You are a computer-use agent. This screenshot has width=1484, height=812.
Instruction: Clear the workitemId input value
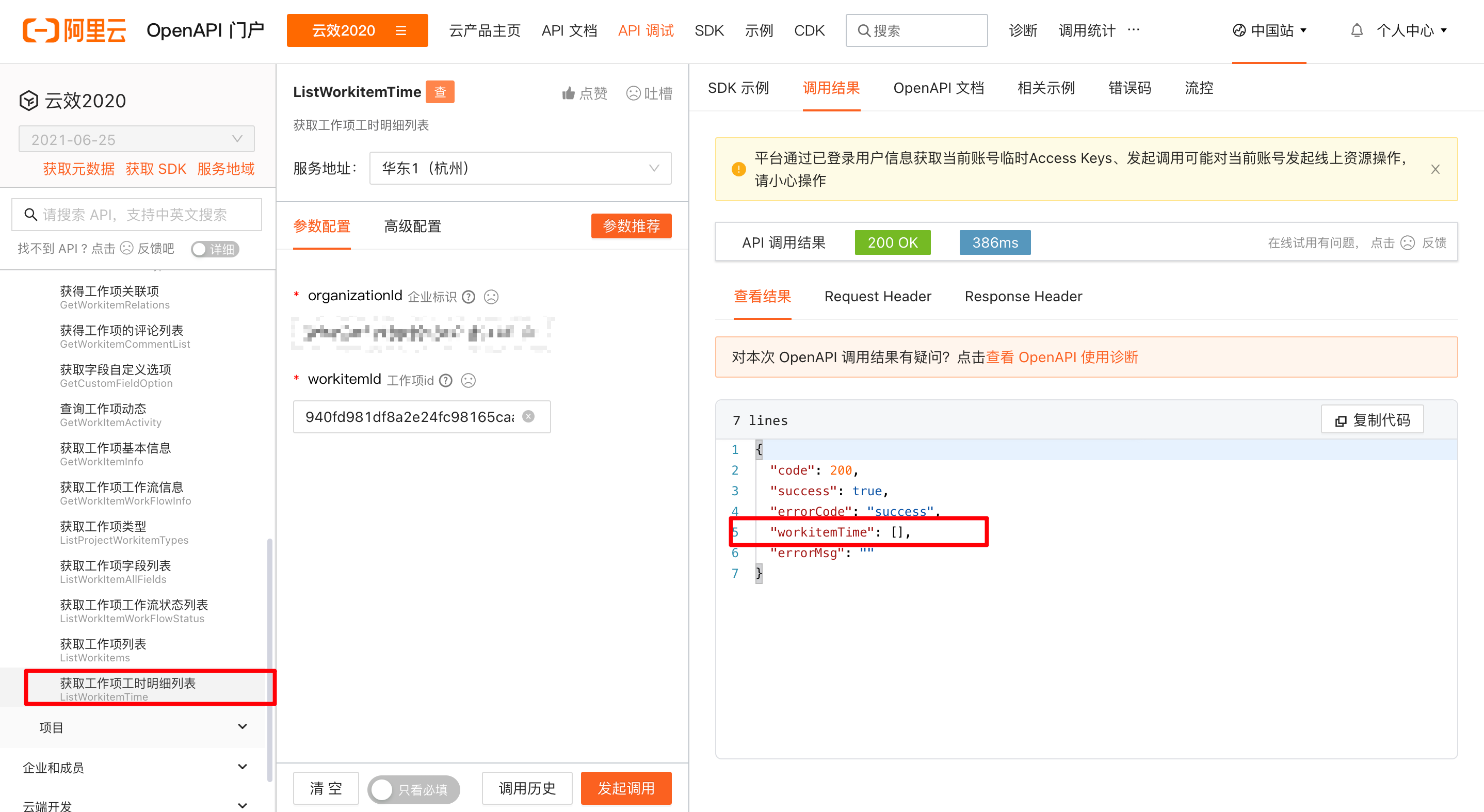pos(528,416)
